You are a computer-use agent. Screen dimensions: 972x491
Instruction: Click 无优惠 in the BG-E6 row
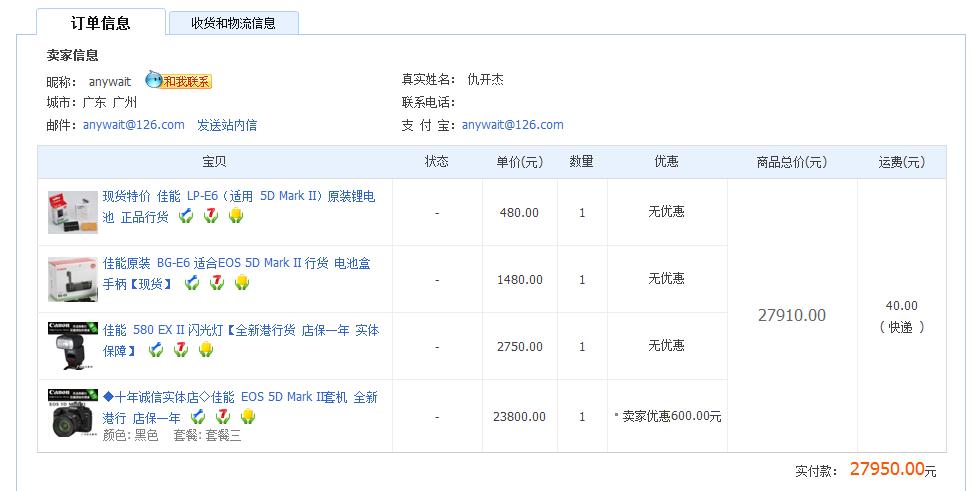[666, 278]
